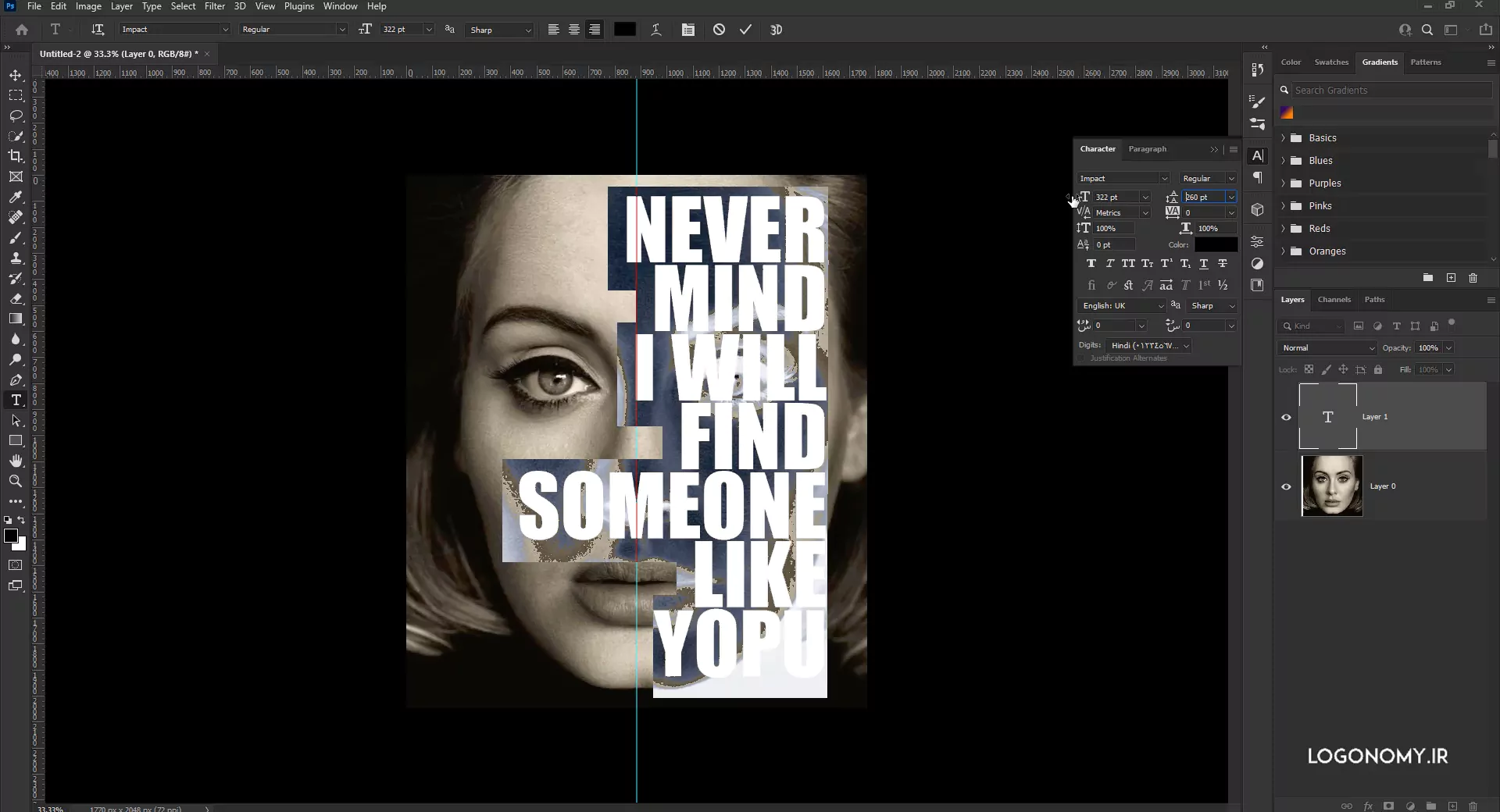The width and height of the screenshot is (1500, 812).
Task: Choose the Zoom tool in toolbar
Action: pyautogui.click(x=16, y=481)
